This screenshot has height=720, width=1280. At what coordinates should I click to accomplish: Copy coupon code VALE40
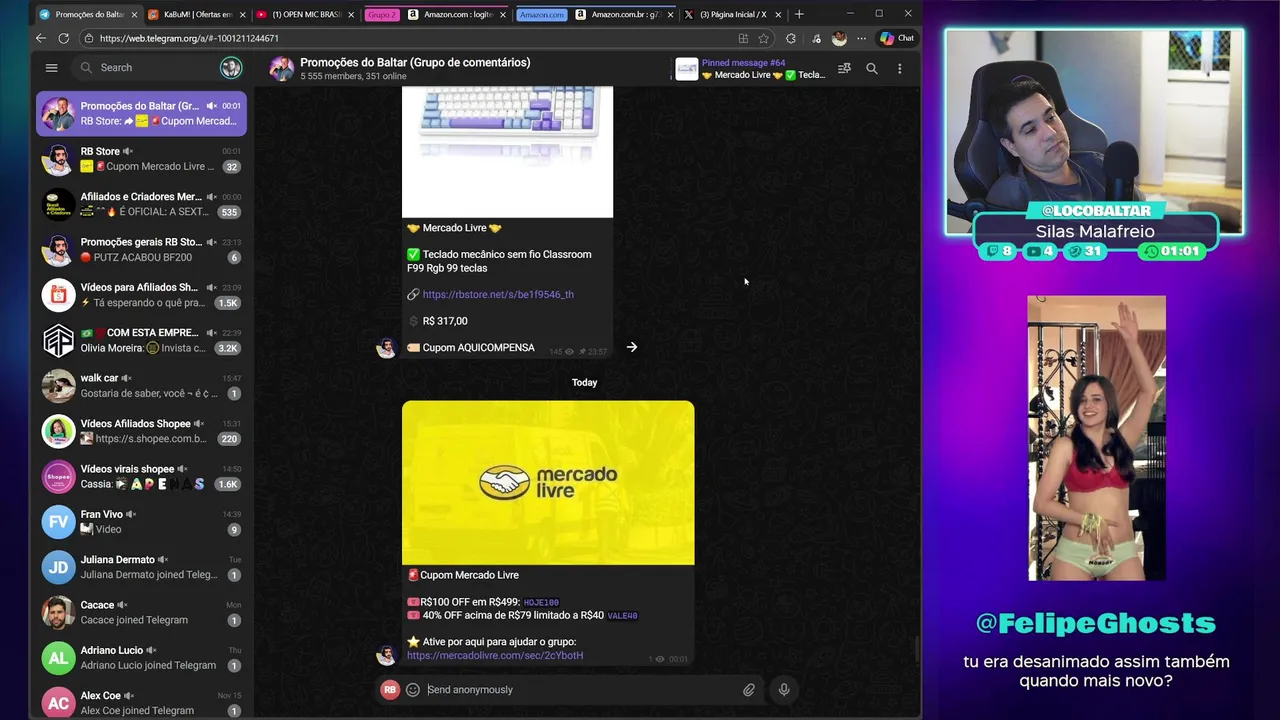622,616
